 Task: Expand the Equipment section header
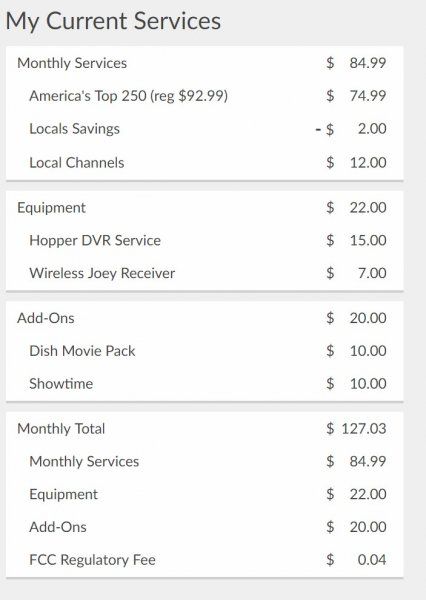coord(204,207)
